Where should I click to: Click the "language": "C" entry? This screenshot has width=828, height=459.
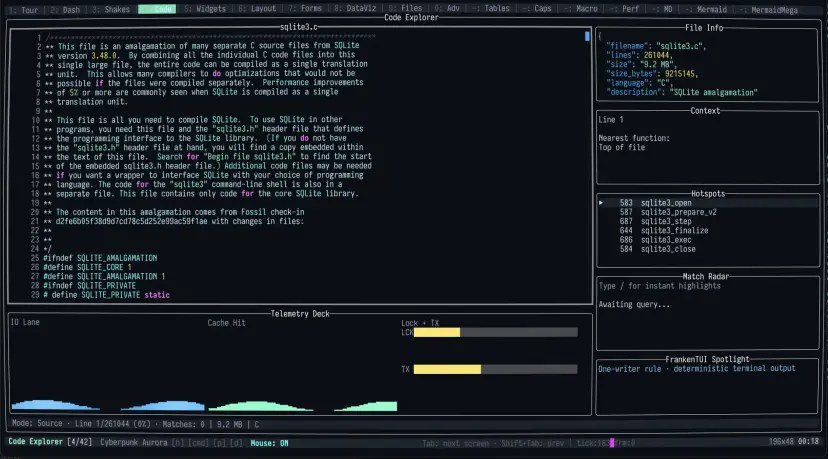(639, 83)
